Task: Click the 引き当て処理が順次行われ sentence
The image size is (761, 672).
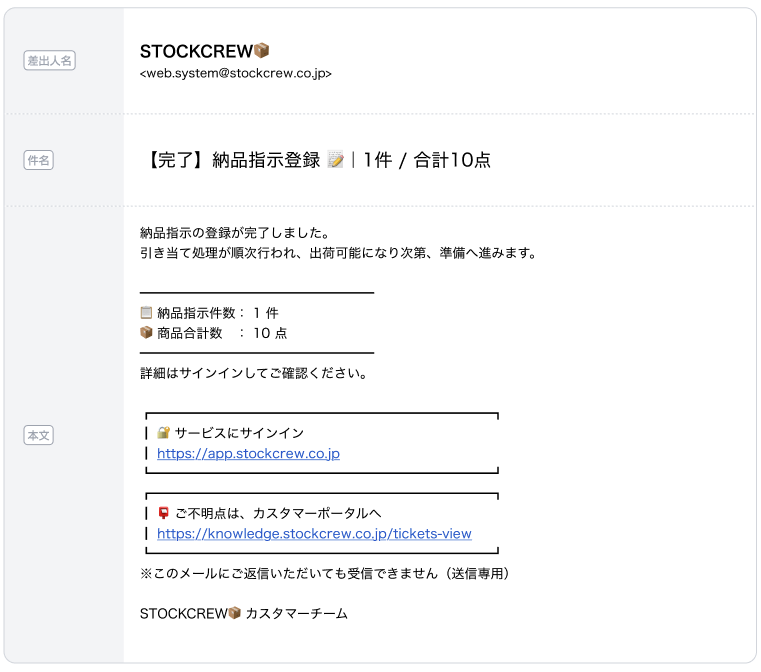Action: point(338,253)
